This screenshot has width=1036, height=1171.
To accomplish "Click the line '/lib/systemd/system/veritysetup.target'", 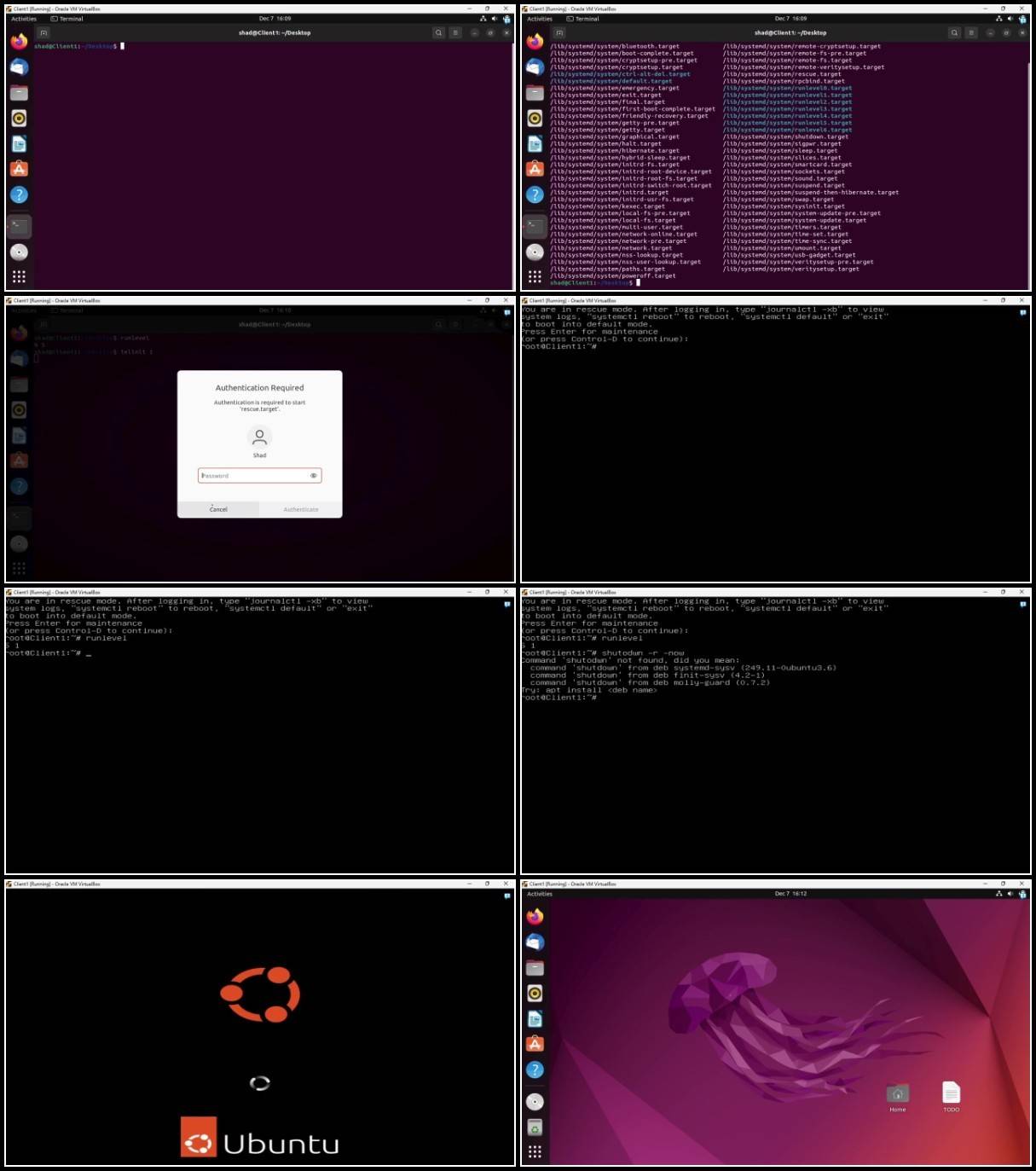I will tap(791, 269).
